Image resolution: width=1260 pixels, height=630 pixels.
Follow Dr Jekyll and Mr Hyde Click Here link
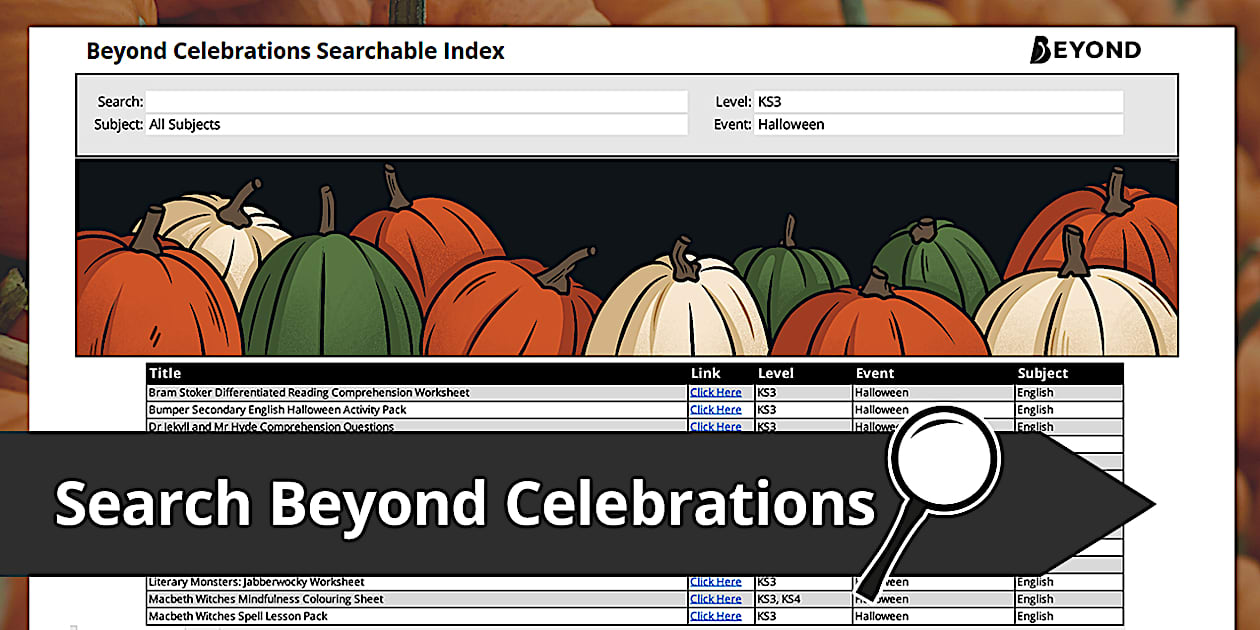pos(715,426)
